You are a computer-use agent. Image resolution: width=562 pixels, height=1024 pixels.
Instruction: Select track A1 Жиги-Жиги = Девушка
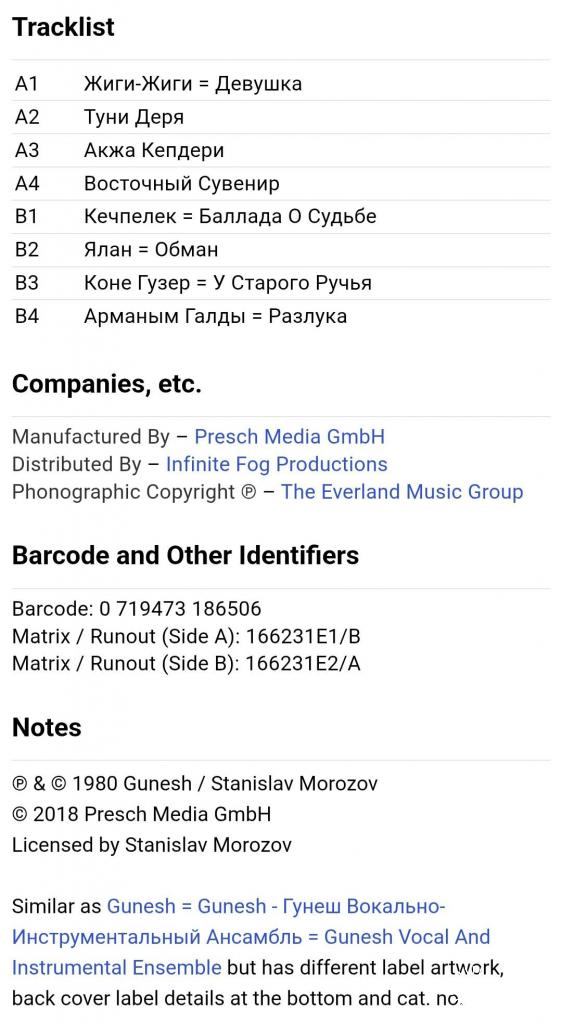tap(281, 84)
